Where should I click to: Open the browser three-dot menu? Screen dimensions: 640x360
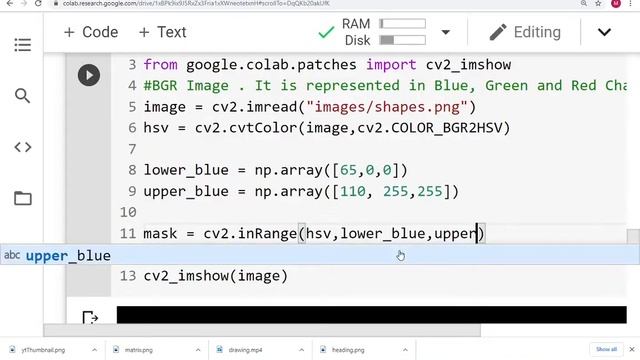point(631,3)
